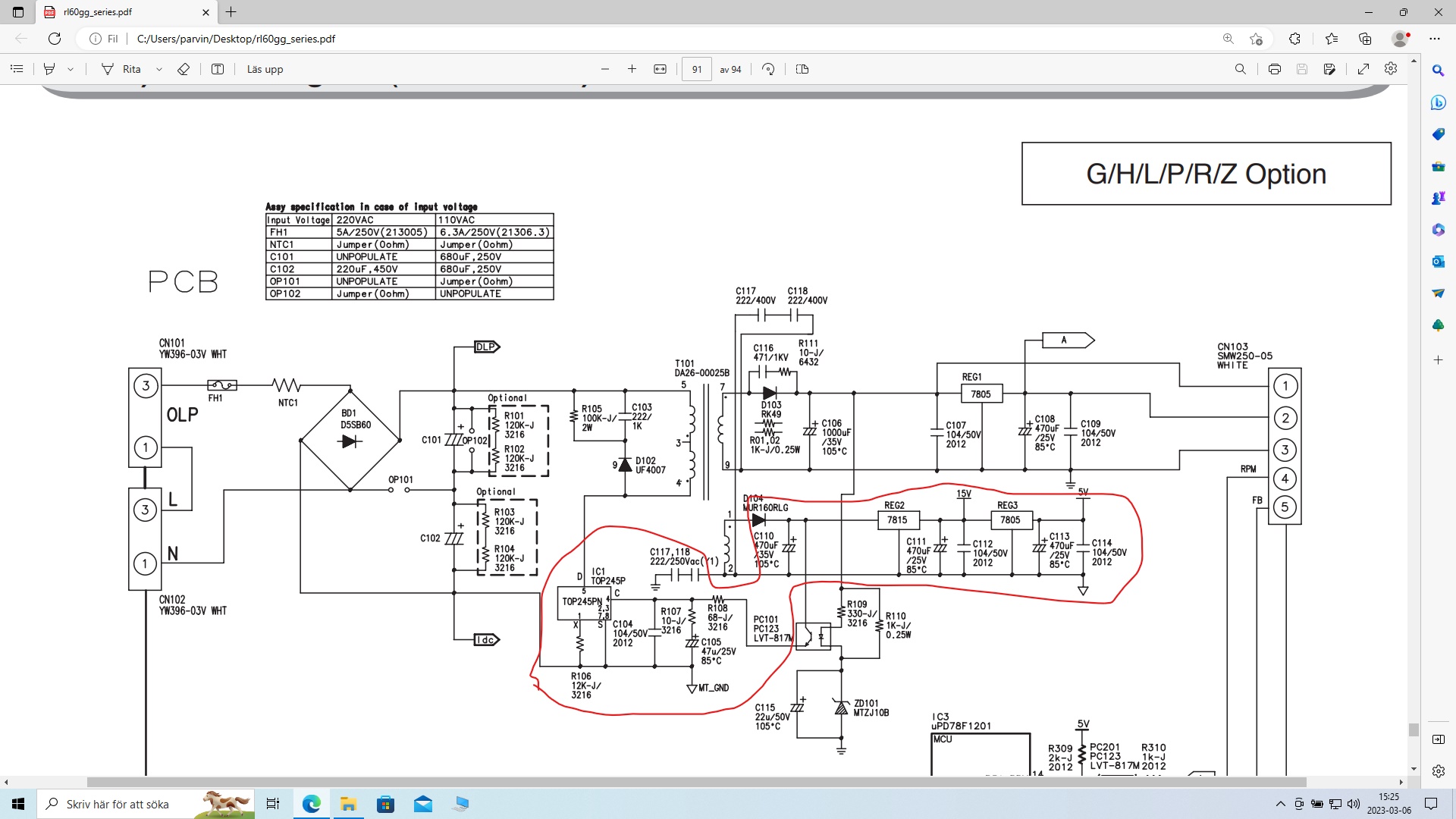Select the highlight marker tool
This screenshot has height=819, width=1456.
tap(49, 69)
